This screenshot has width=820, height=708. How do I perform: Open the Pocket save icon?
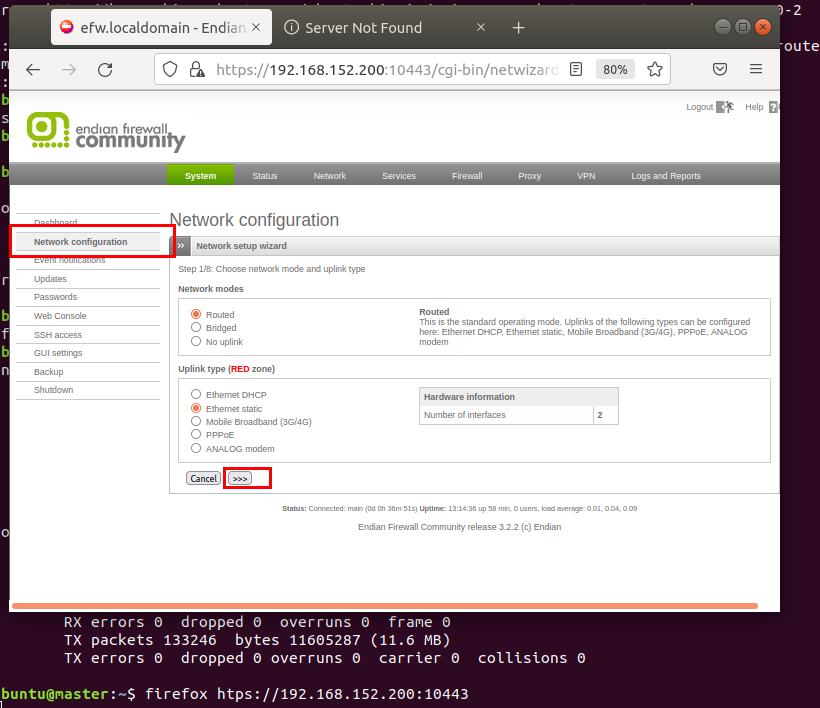click(720, 69)
